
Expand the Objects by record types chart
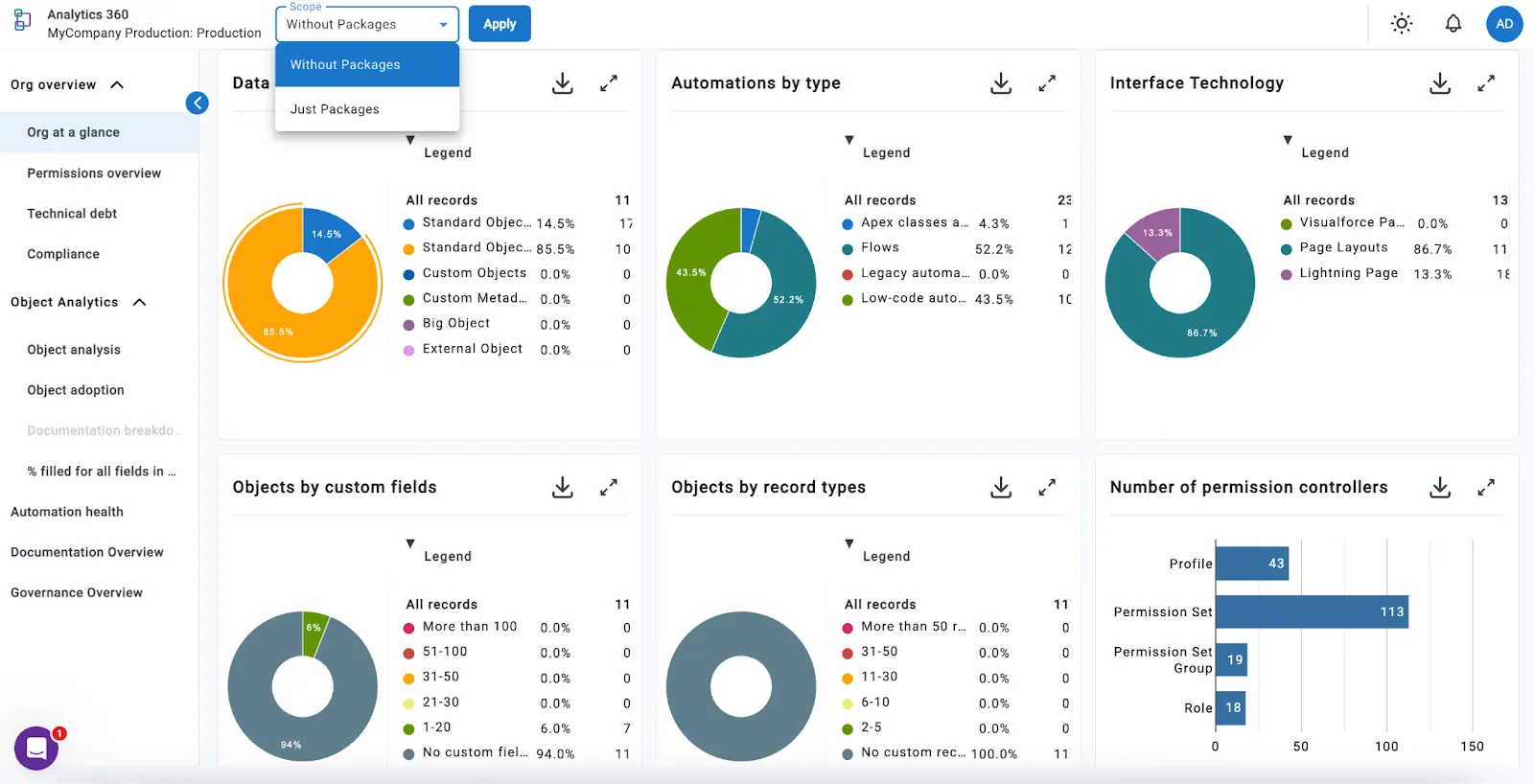point(1047,488)
